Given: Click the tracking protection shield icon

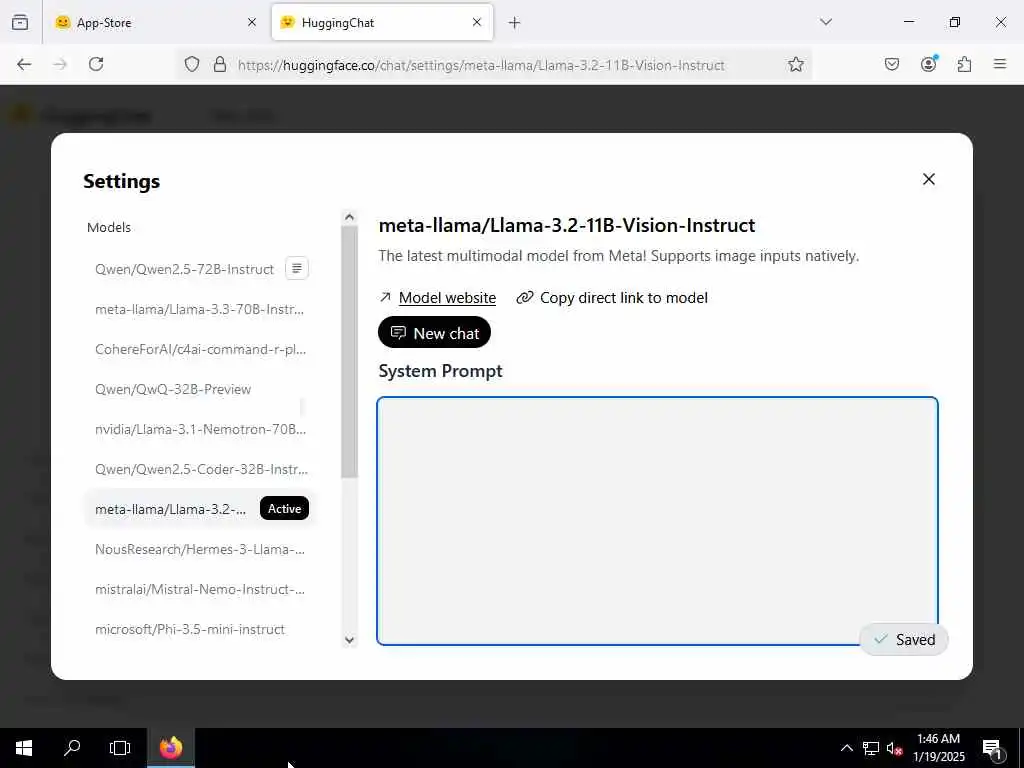Looking at the screenshot, I should [191, 64].
